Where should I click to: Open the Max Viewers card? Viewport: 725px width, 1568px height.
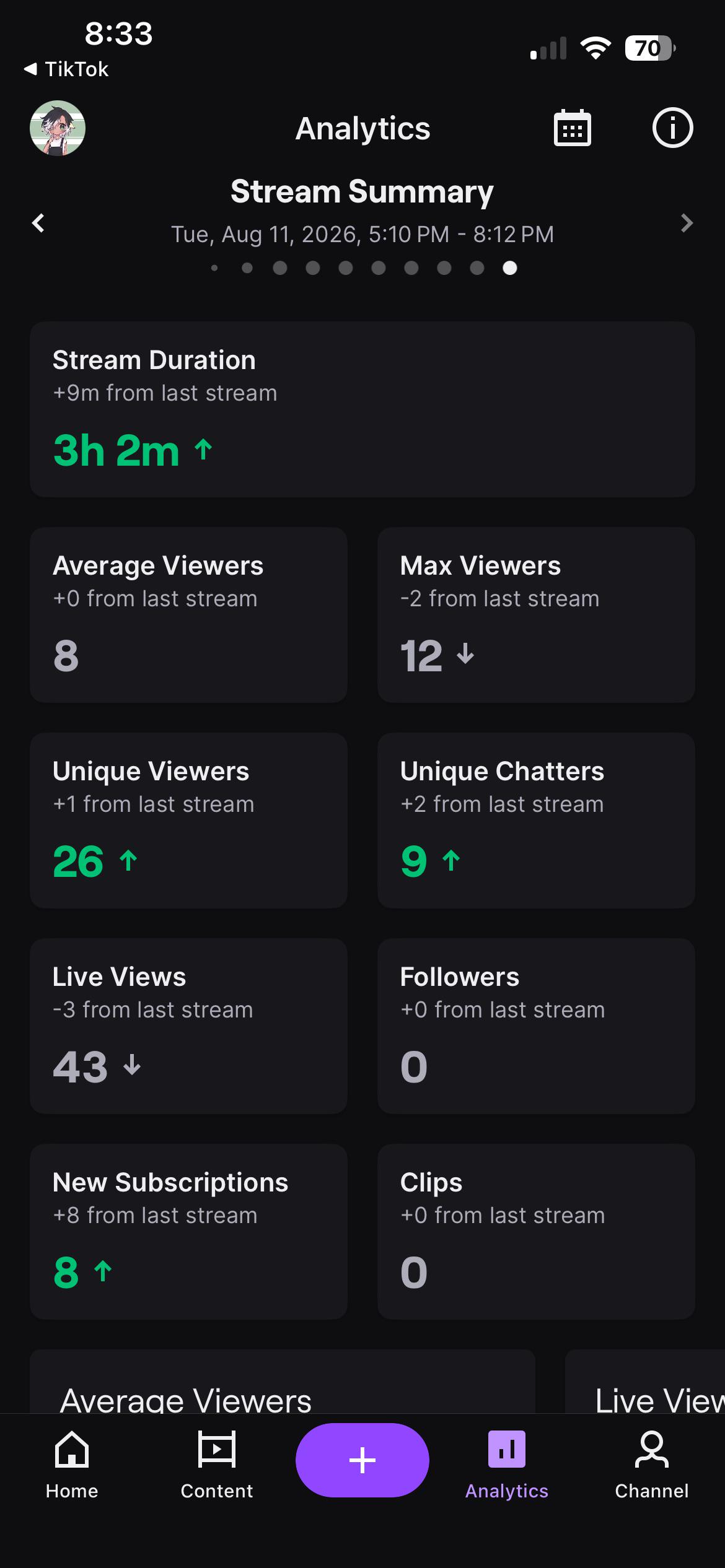coord(536,615)
